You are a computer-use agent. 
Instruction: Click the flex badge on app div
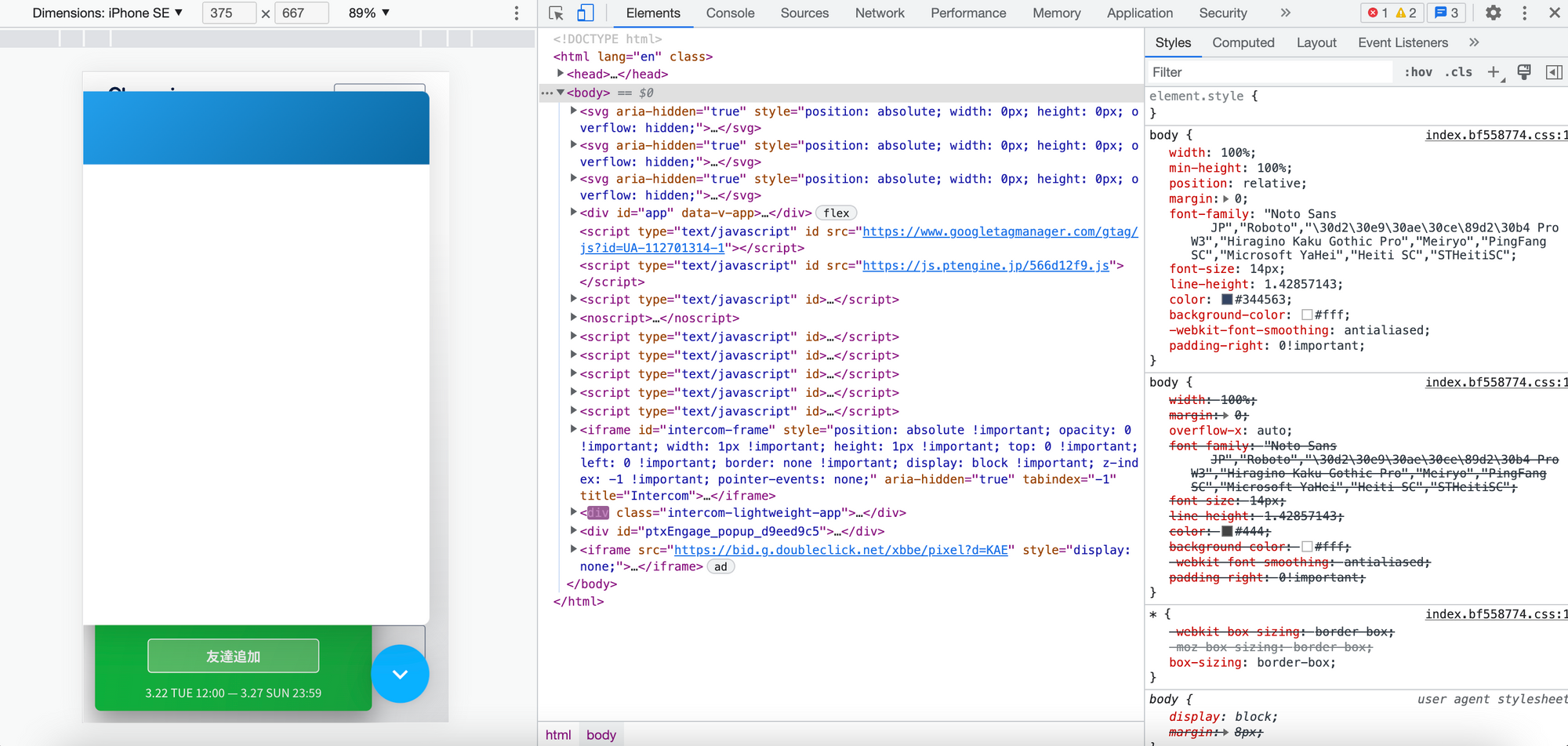click(x=837, y=213)
